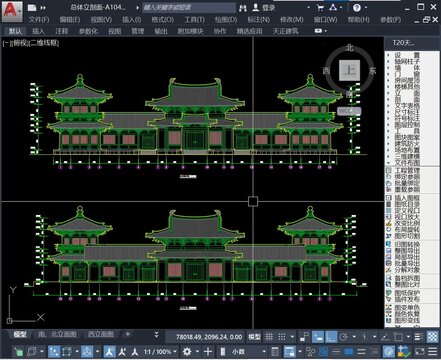Viewport: 441px width, 360px height.
Task: Click the 登录 sign-in user icon
Action: pos(256,7)
